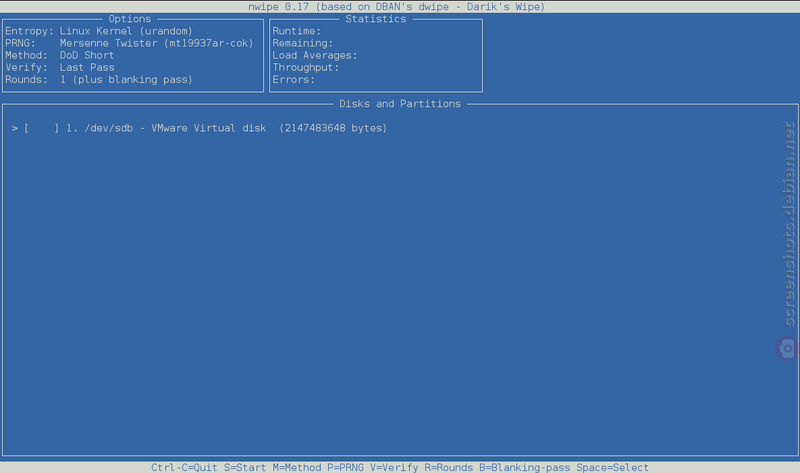The height and width of the screenshot is (473, 800).
Task: Click the Throughput label in Statistics
Action: coord(306,67)
